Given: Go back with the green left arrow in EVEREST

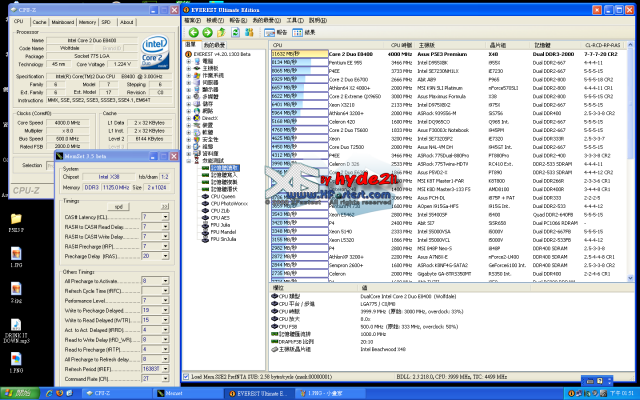Looking at the screenshot, I should click(x=193, y=32).
